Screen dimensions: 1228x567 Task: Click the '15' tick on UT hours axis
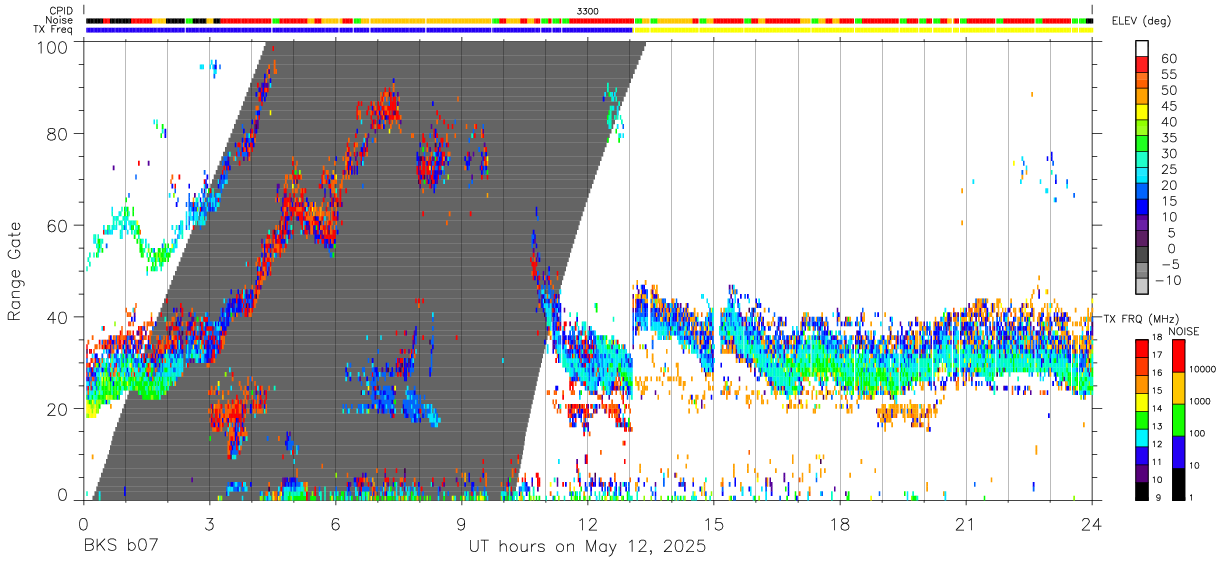714,523
